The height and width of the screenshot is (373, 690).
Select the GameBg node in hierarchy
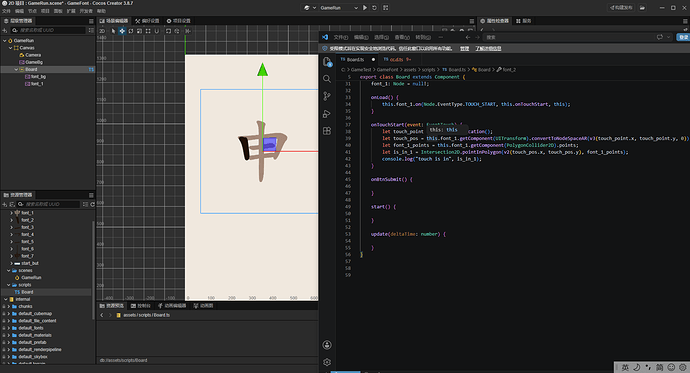pyautogui.click(x=33, y=62)
